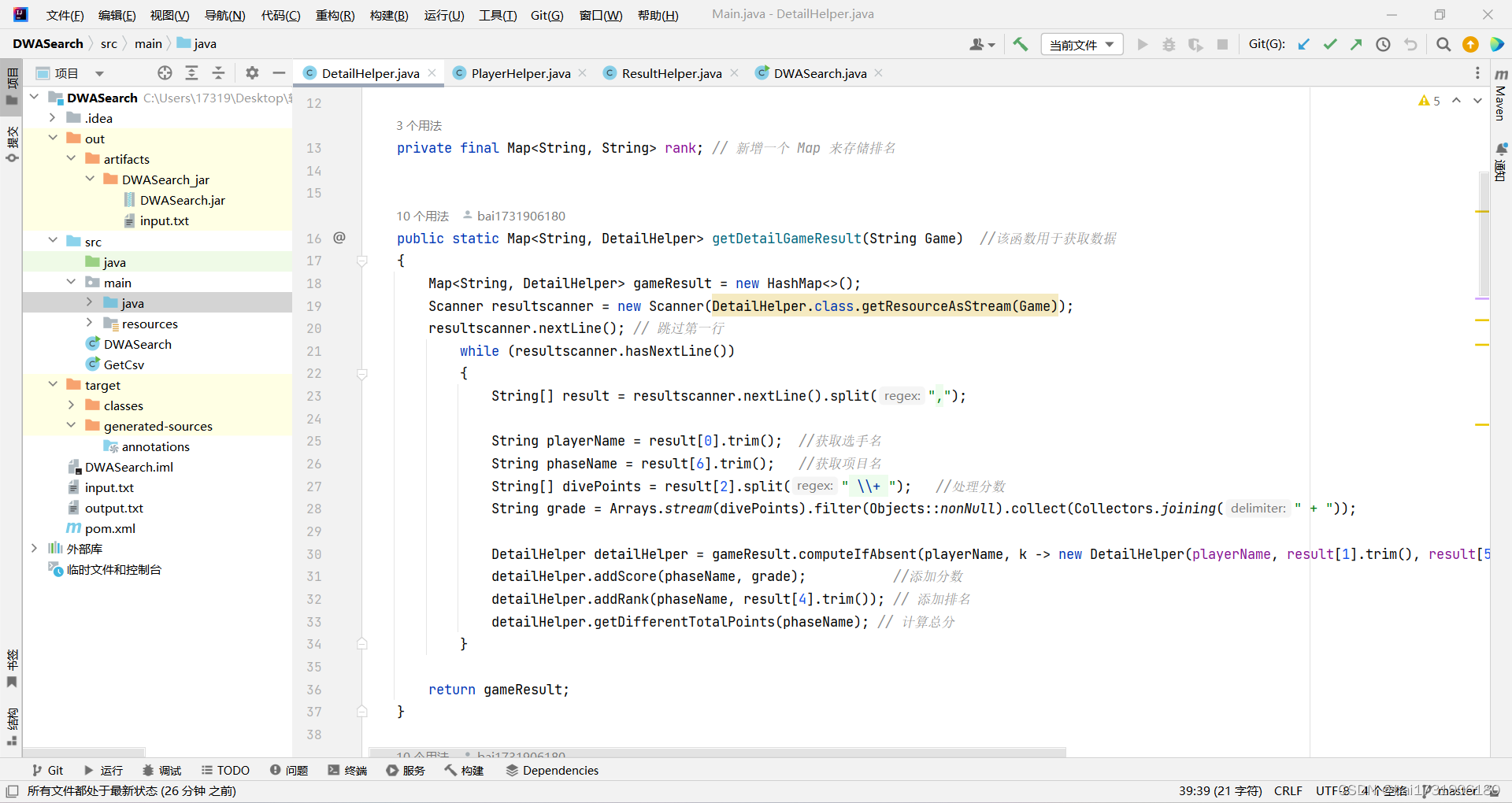Switch to ResultHelper.java tab
Screen dimensions: 1512x803
click(671, 73)
